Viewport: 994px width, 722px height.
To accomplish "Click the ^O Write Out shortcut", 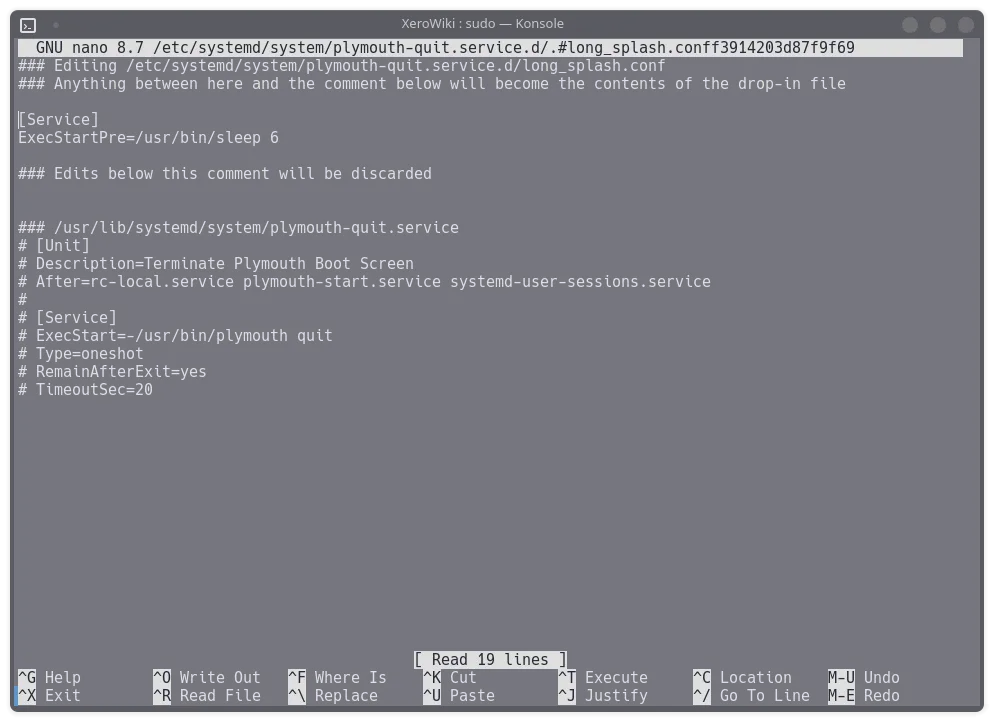I will point(206,677).
